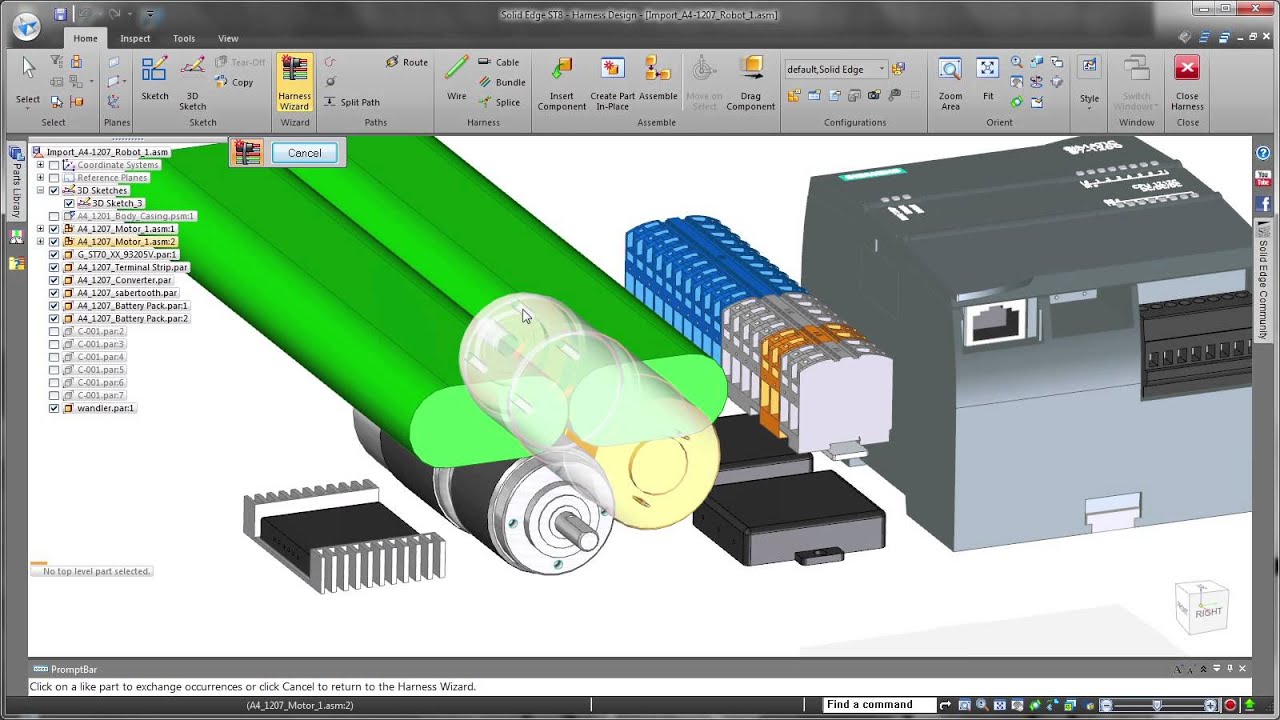Select the Split Path command

pyautogui.click(x=351, y=102)
